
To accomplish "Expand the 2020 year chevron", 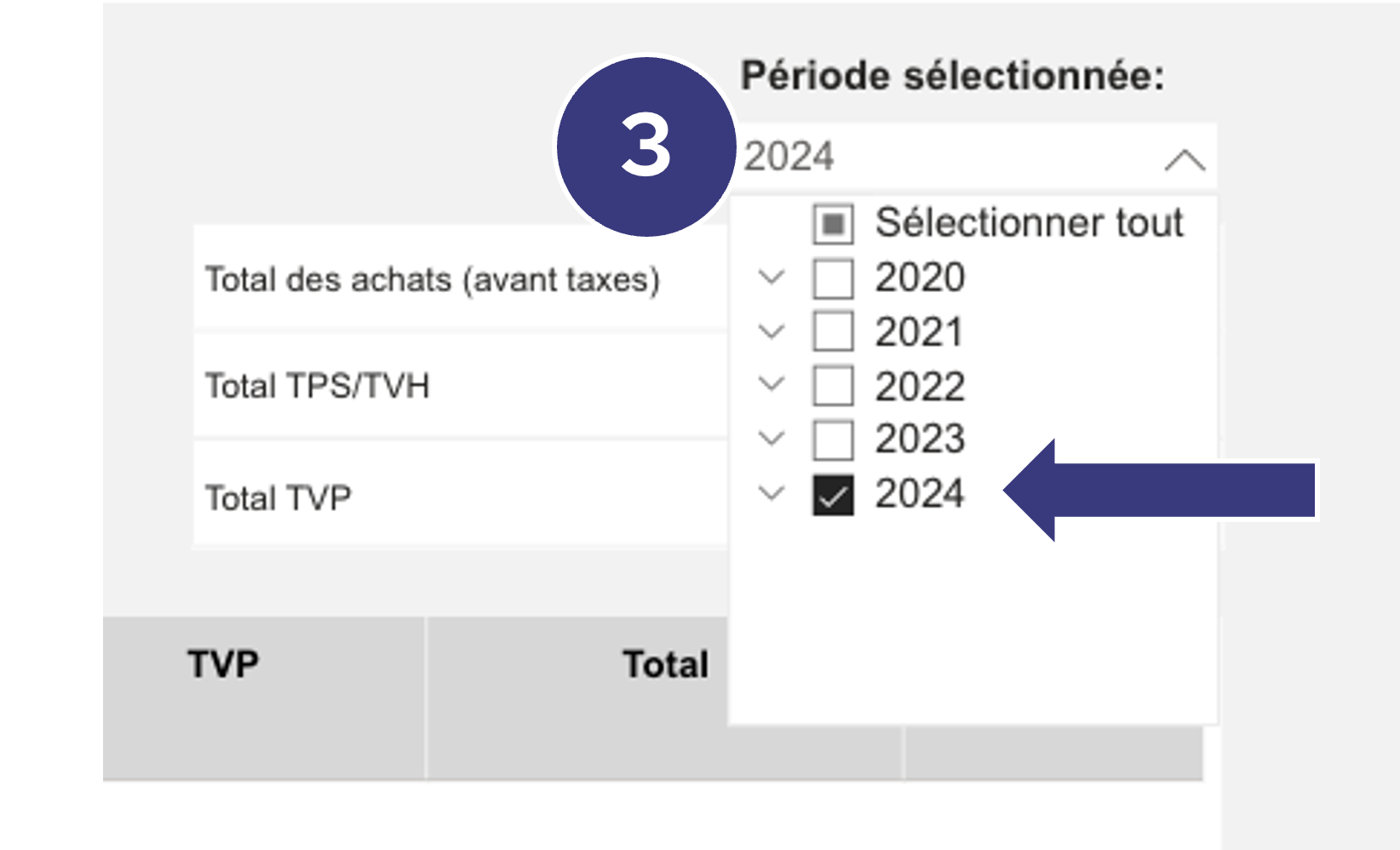I will coord(772,277).
